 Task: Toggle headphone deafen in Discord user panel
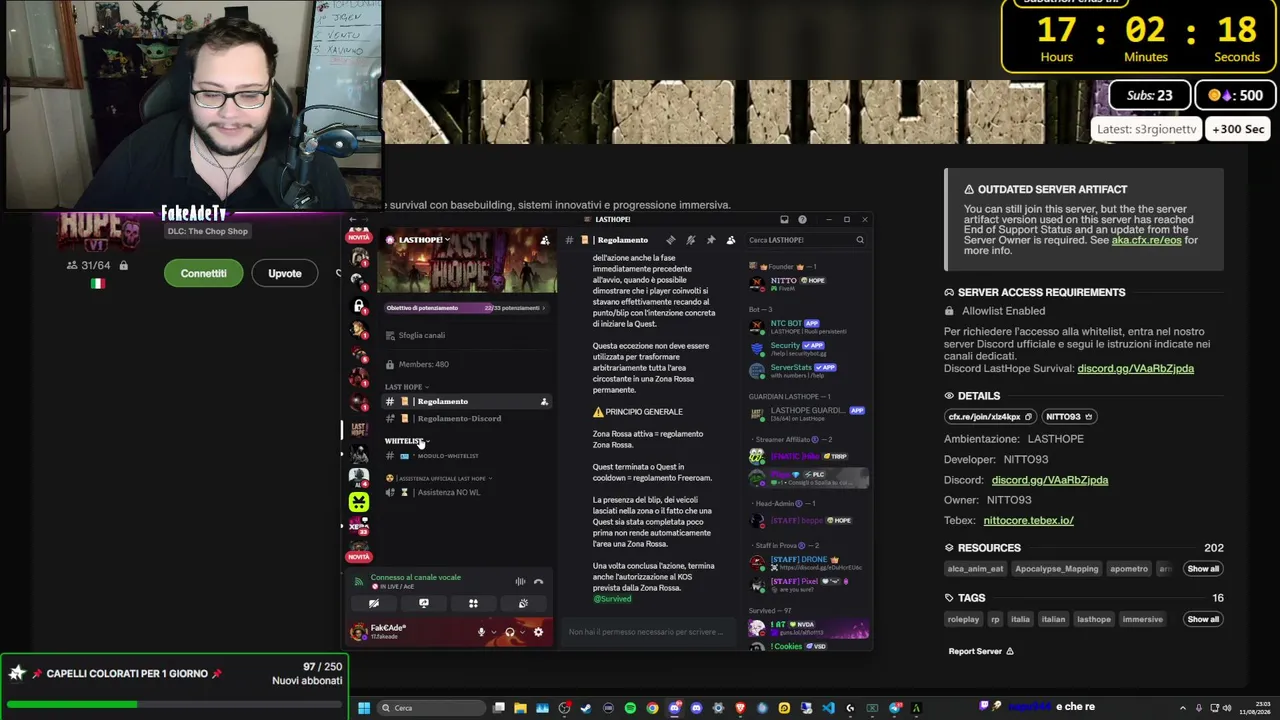[510, 632]
